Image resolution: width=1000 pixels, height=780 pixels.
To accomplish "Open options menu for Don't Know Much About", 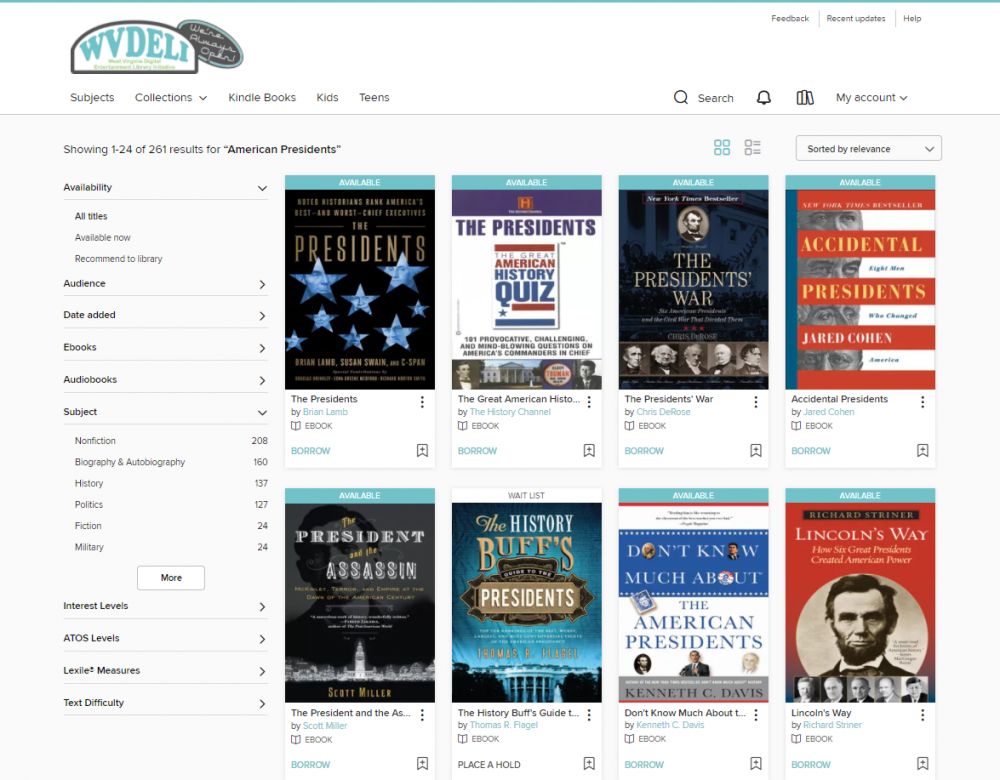I will [756, 715].
